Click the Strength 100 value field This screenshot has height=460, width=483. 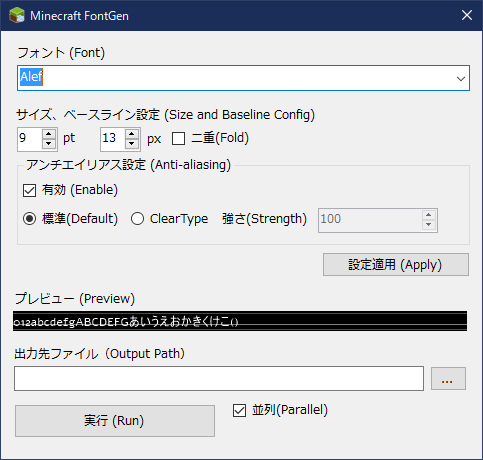click(370, 220)
